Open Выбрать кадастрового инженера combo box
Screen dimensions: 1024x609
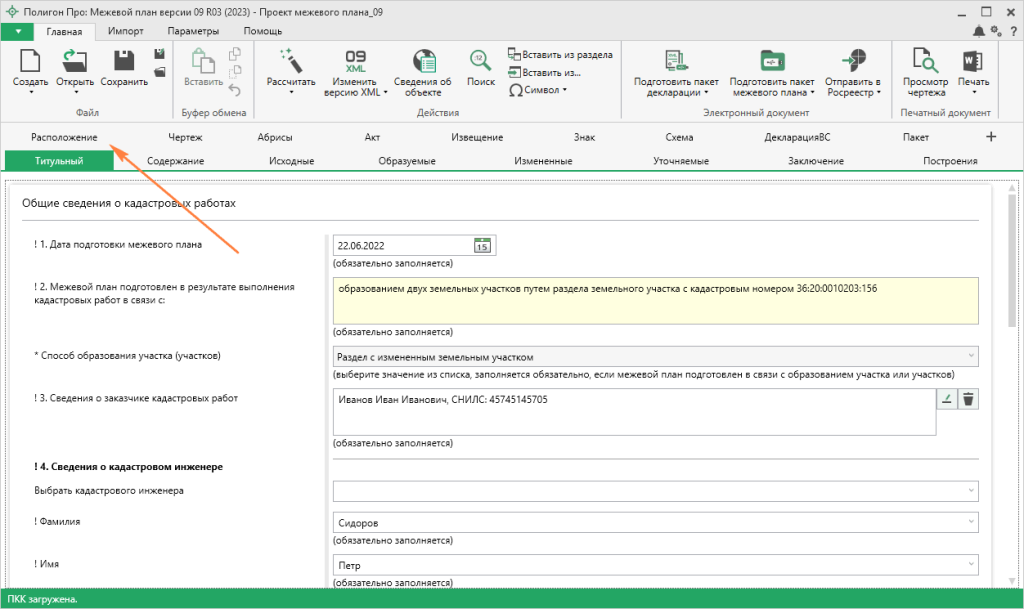[969, 490]
